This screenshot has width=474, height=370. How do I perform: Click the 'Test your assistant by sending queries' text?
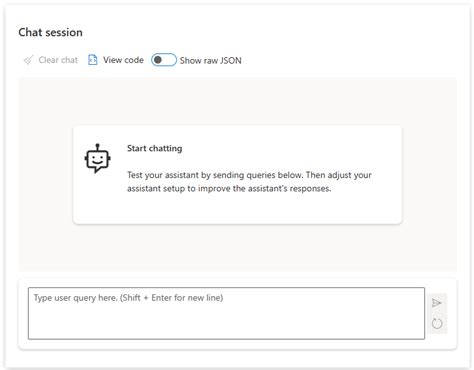249,182
